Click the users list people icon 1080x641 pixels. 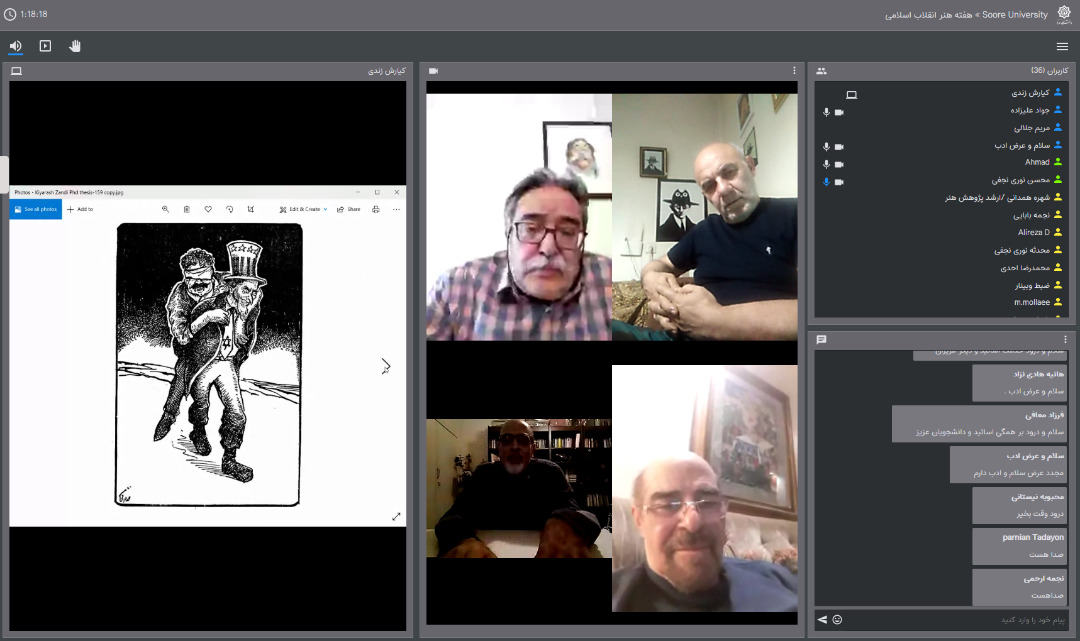point(822,71)
